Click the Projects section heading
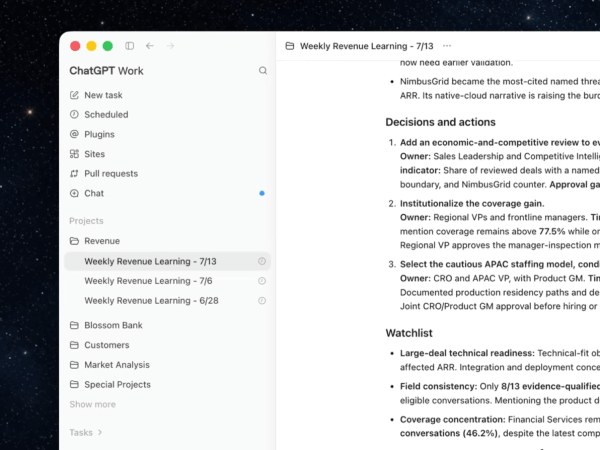This screenshot has height=450, width=600. click(86, 221)
